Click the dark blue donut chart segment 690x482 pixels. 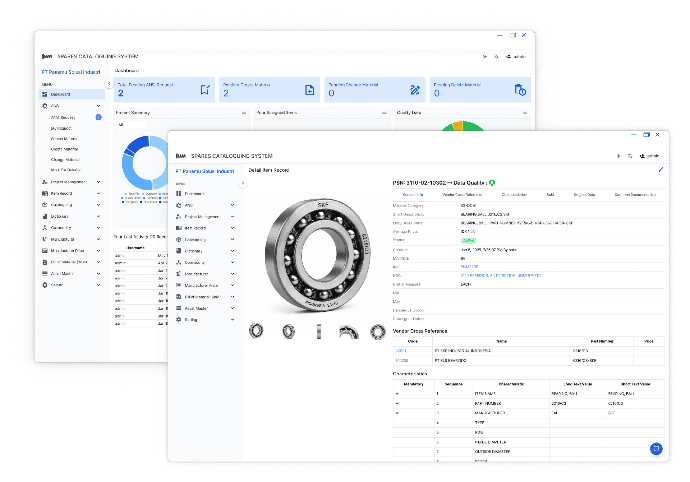point(137,144)
